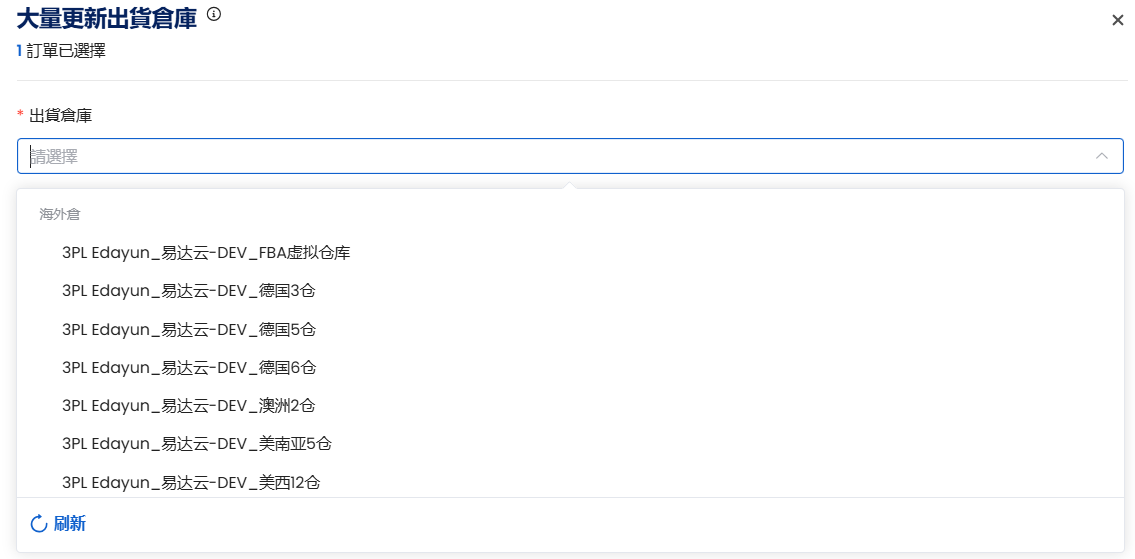This screenshot has height=559, width=1135.
Task: Collapse the warehouse dropdown using the chevron
Action: (1102, 156)
